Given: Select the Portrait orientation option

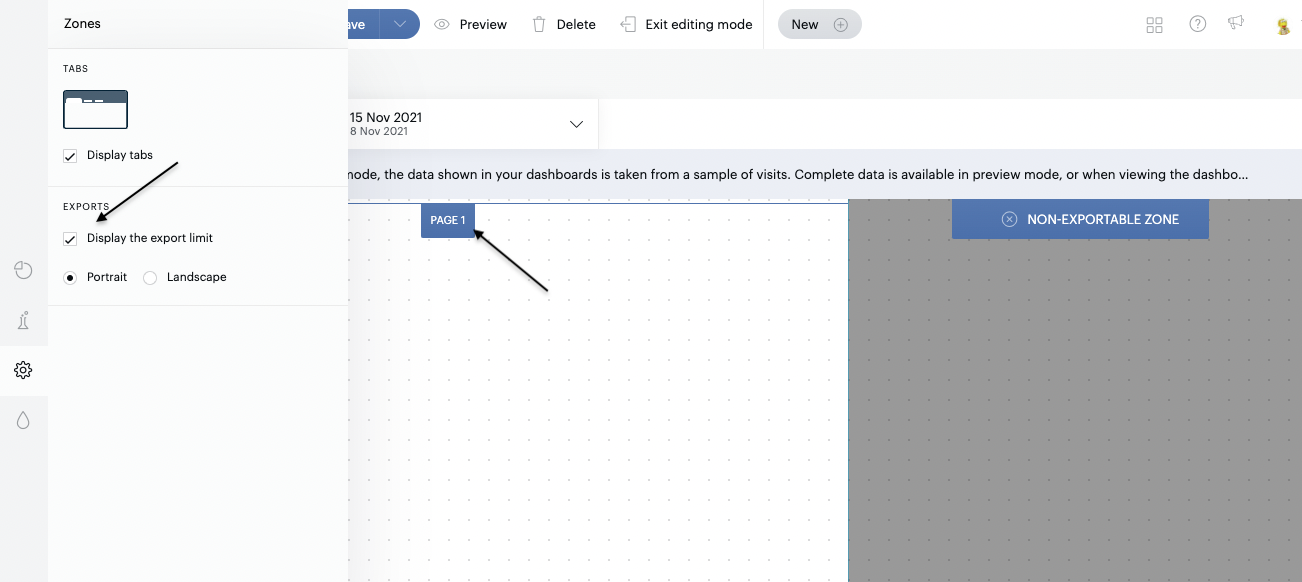Looking at the screenshot, I should coord(70,278).
